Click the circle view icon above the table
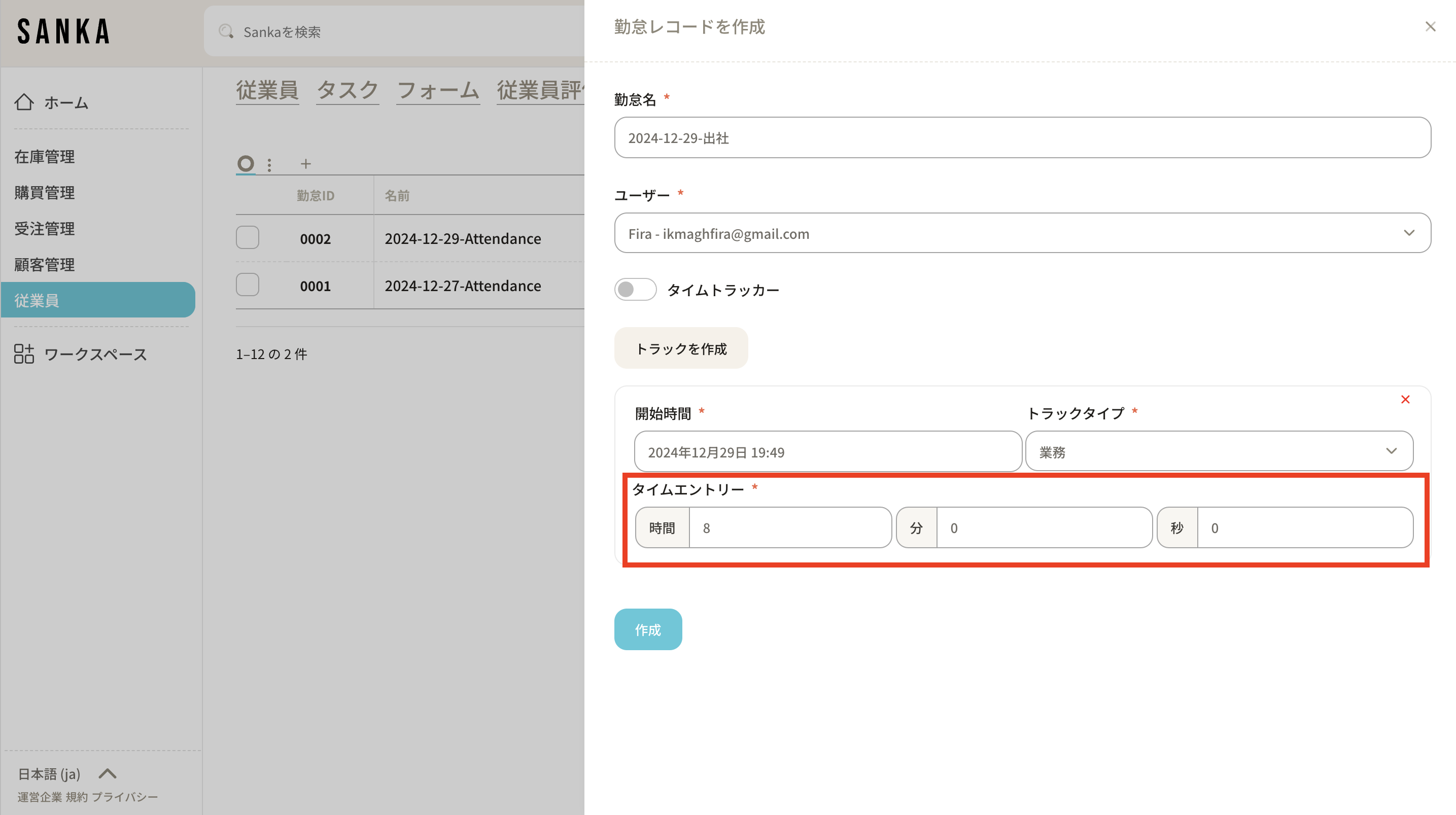This screenshot has height=815, width=1456. [x=246, y=164]
